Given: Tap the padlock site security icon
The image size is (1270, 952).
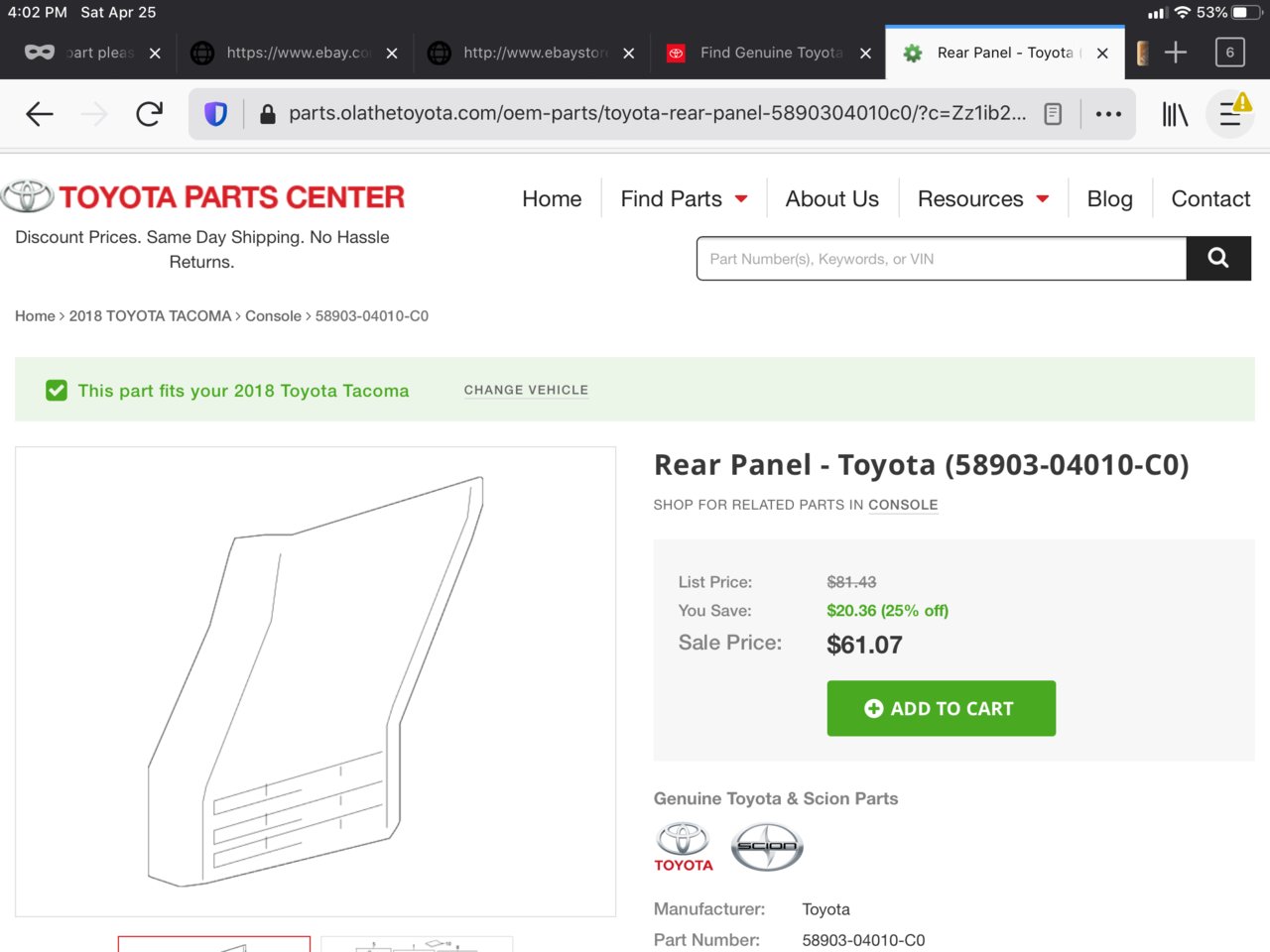Looking at the screenshot, I should (x=267, y=114).
